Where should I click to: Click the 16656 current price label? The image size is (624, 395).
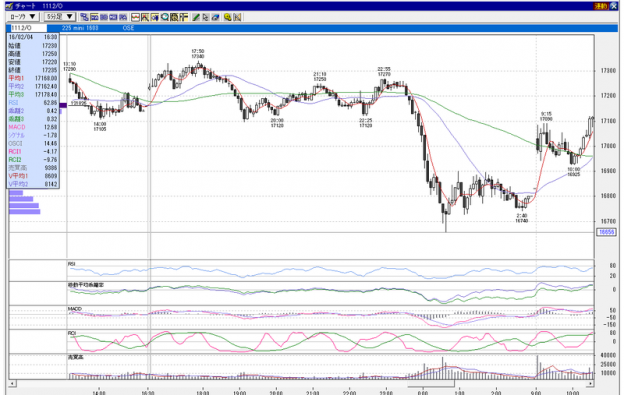click(606, 232)
